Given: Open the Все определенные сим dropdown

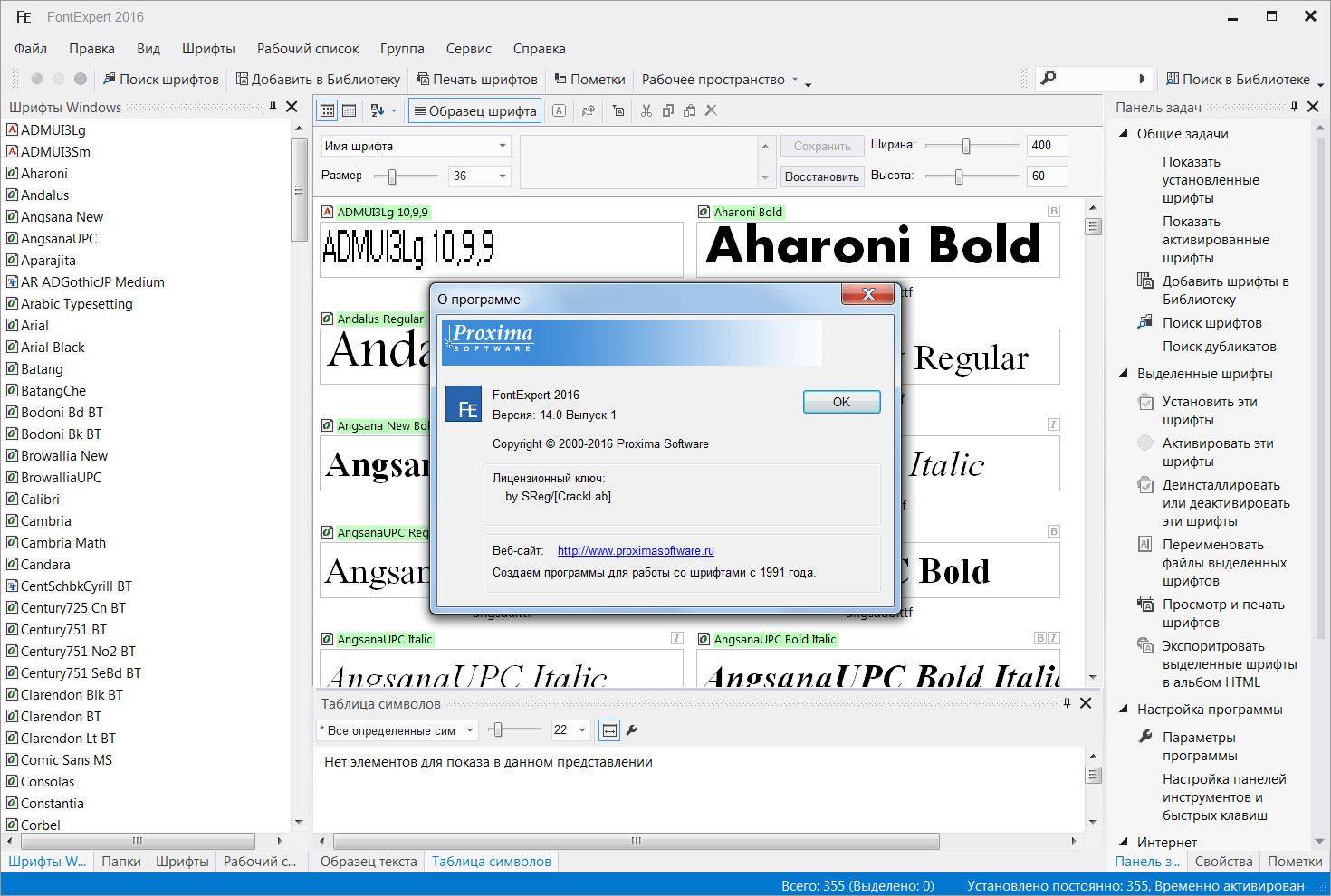Looking at the screenshot, I should point(469,729).
